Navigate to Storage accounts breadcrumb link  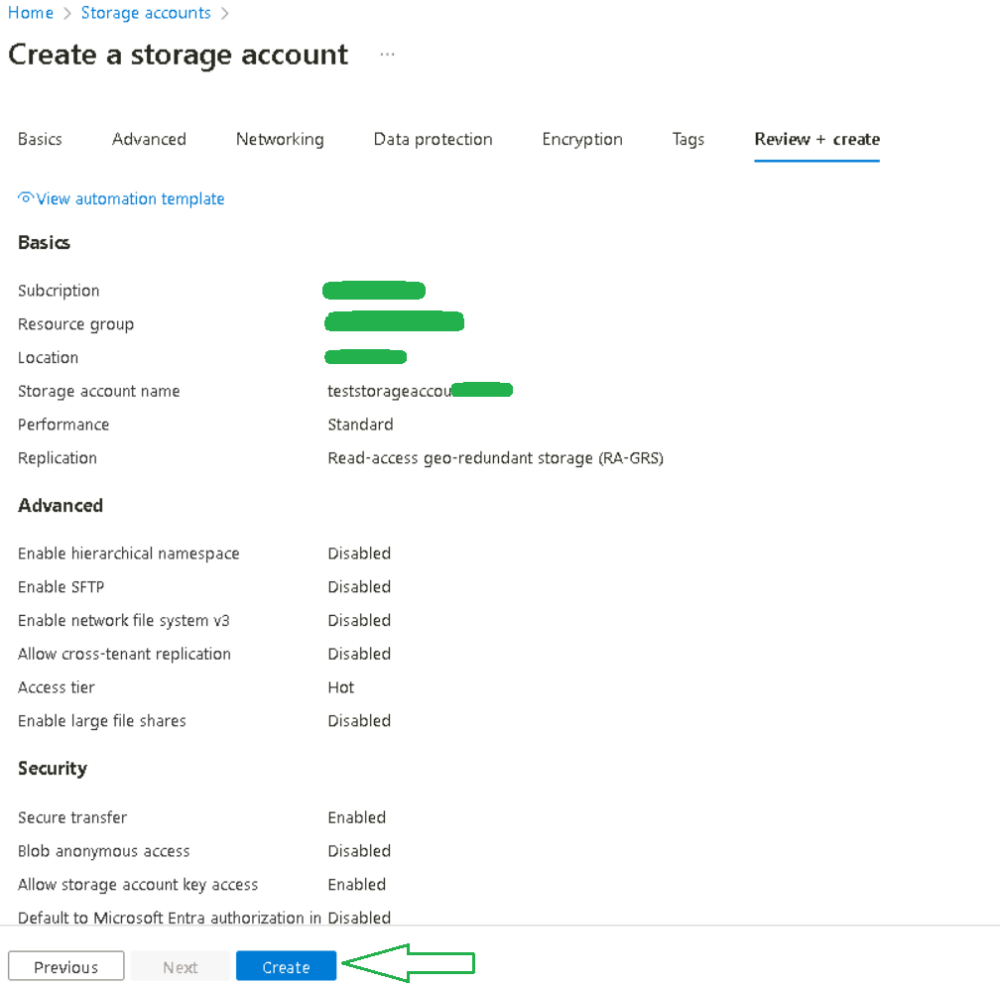click(x=146, y=13)
